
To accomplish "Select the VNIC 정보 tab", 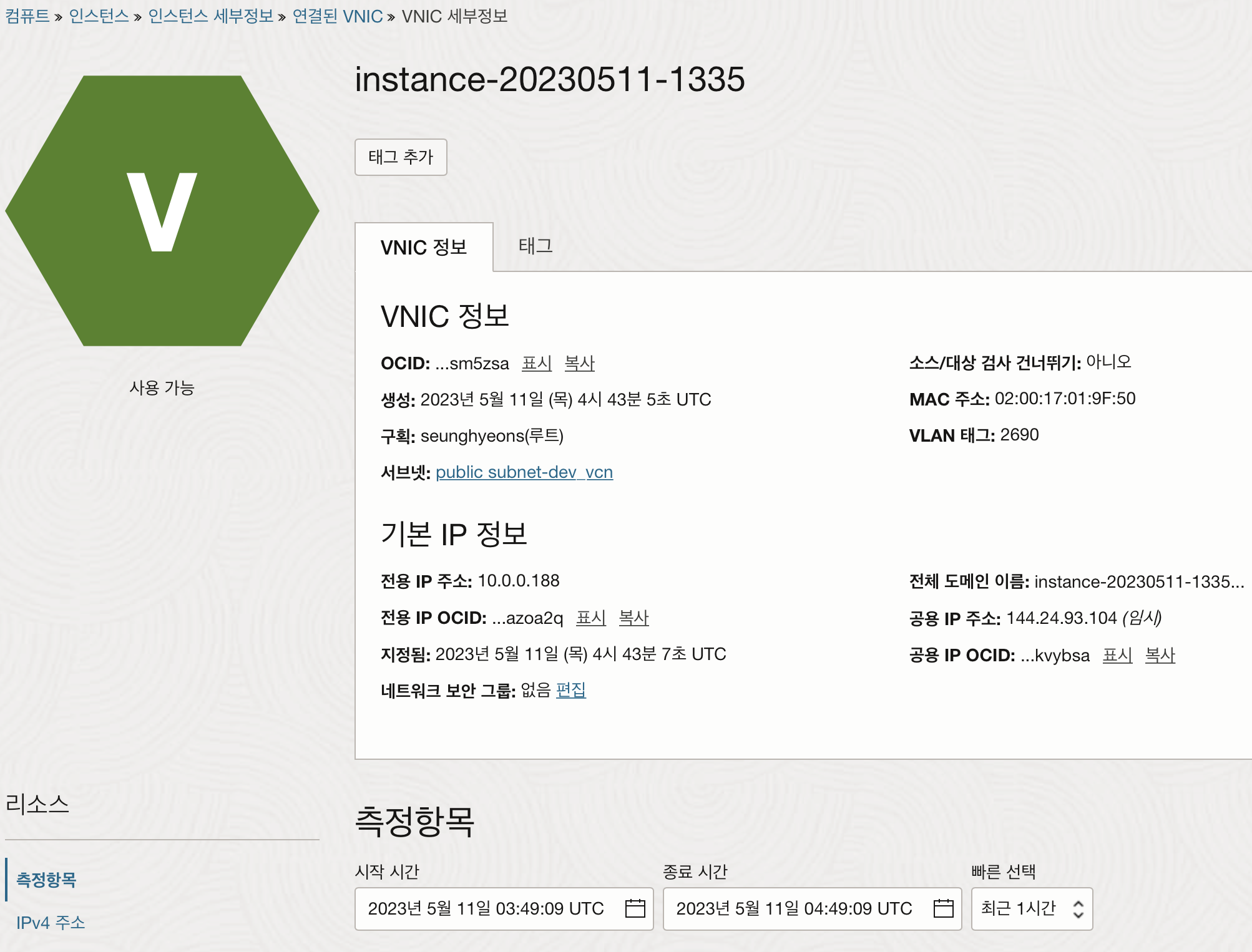I will coord(424,248).
